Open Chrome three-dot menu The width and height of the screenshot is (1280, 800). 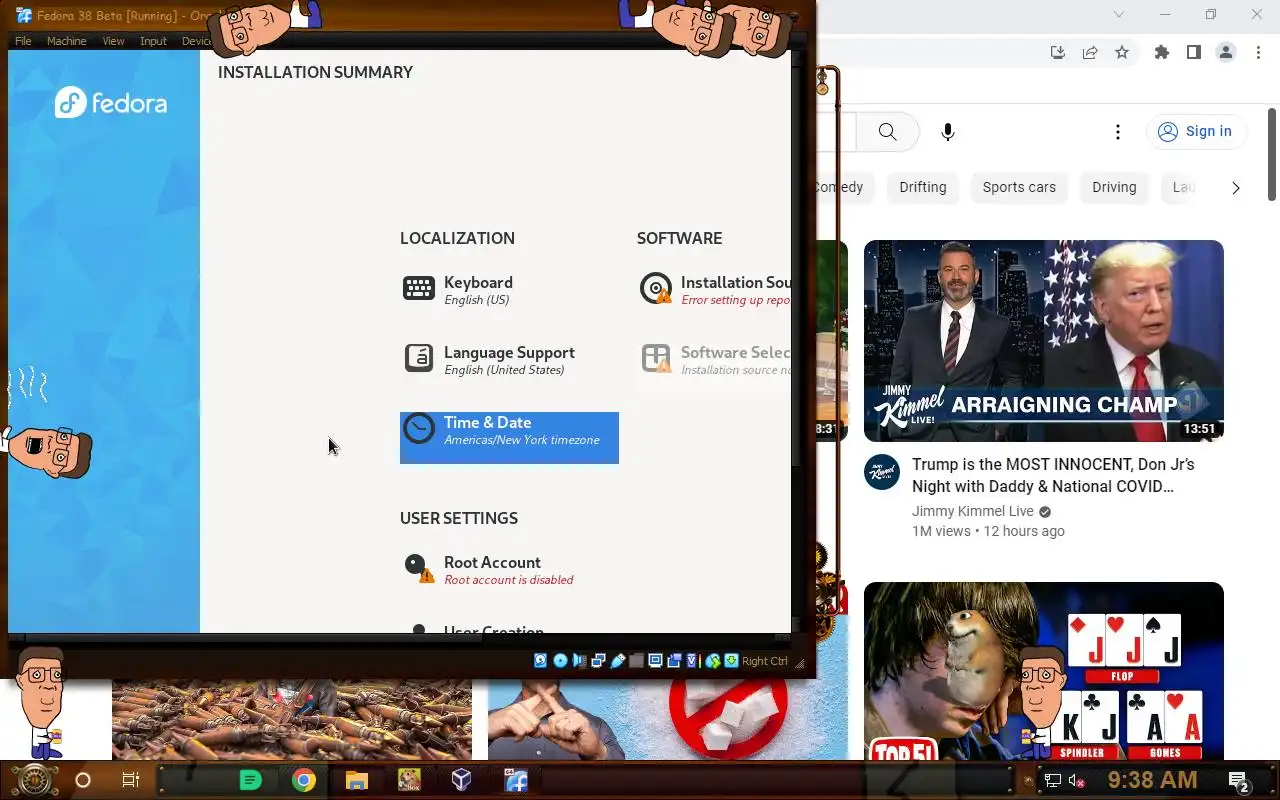1258,53
